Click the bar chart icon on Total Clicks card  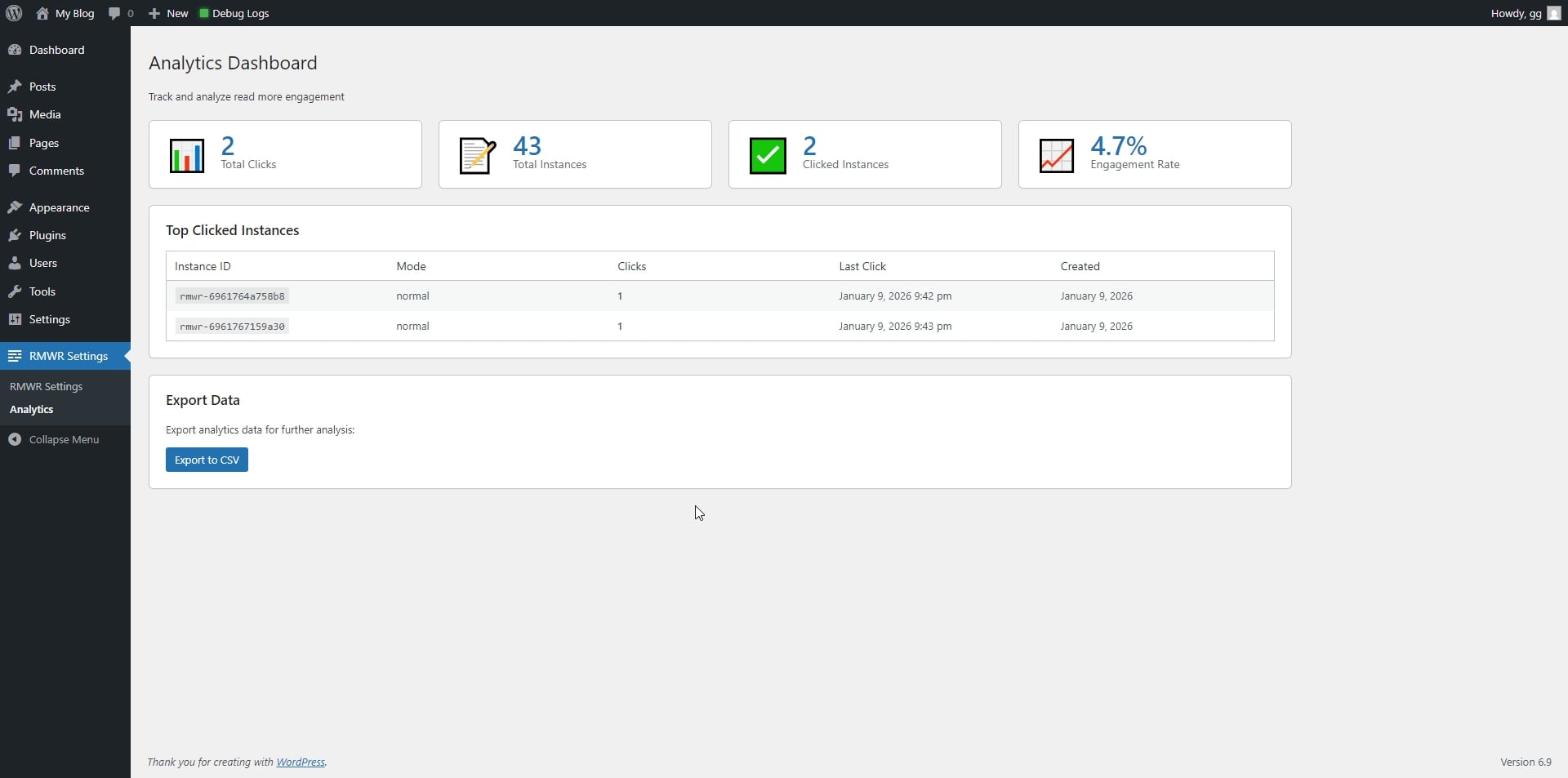(185, 155)
